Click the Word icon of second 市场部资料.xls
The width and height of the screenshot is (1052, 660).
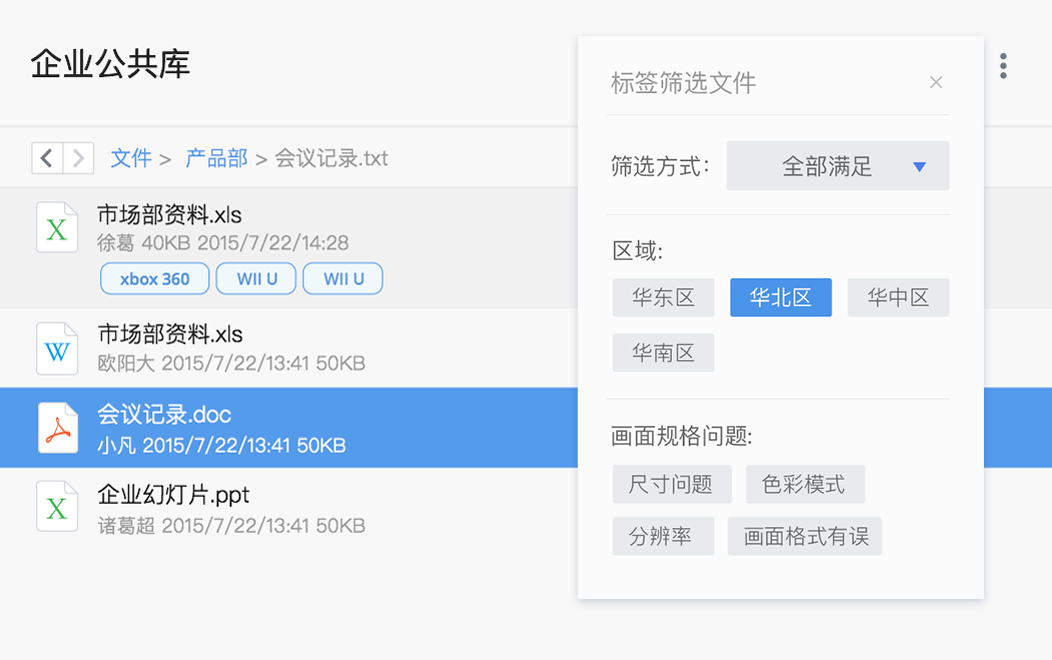click(57, 348)
